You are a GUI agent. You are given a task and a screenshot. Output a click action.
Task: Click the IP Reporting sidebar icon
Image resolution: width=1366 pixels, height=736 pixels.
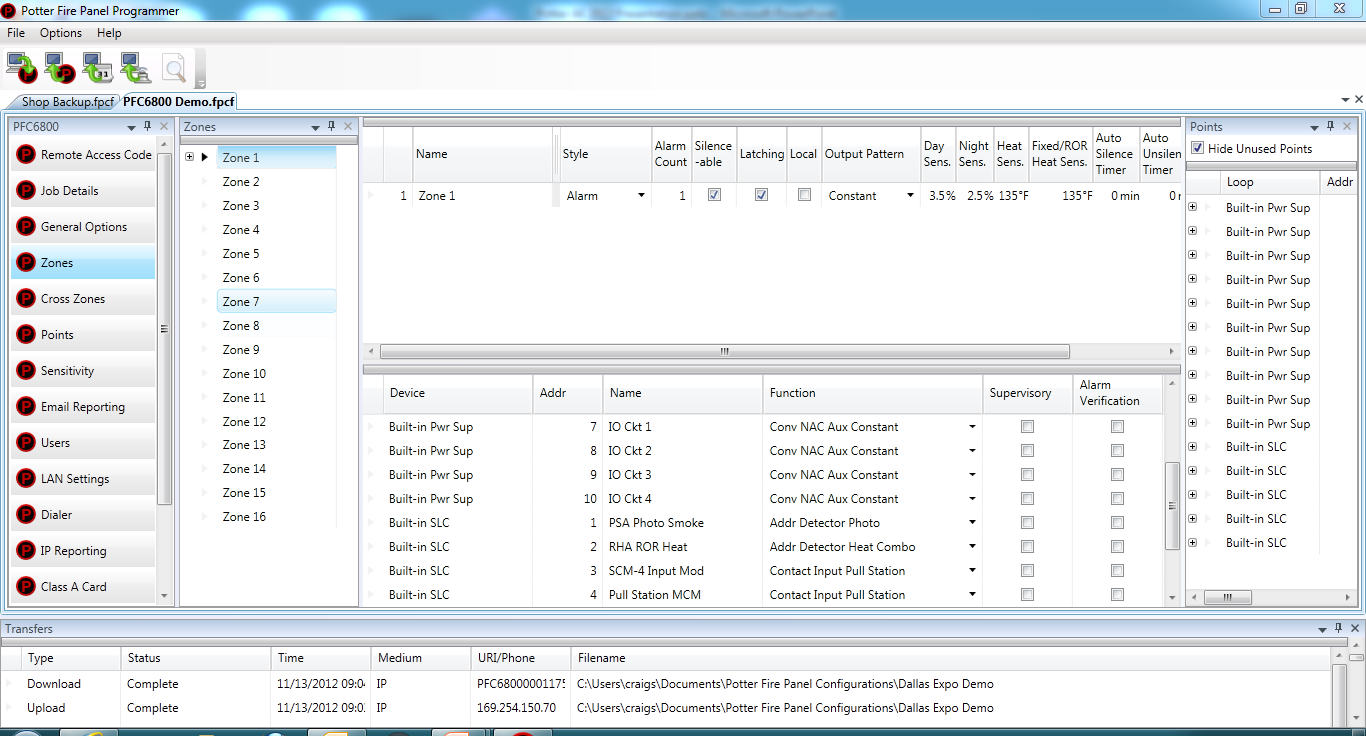(x=26, y=551)
